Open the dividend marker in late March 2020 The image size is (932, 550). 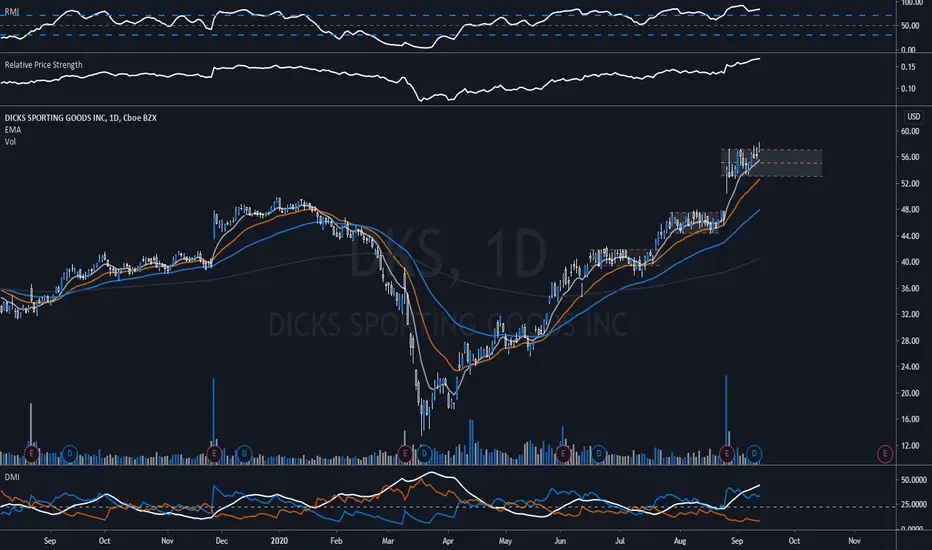click(424, 454)
